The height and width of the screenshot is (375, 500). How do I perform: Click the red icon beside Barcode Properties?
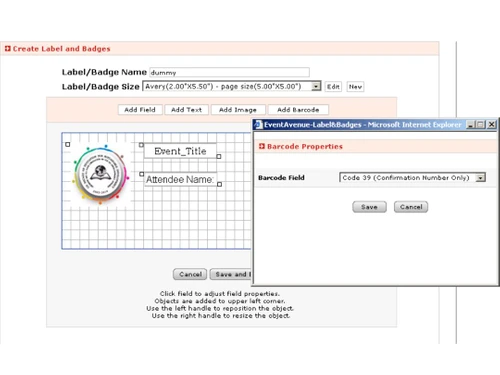click(262, 146)
